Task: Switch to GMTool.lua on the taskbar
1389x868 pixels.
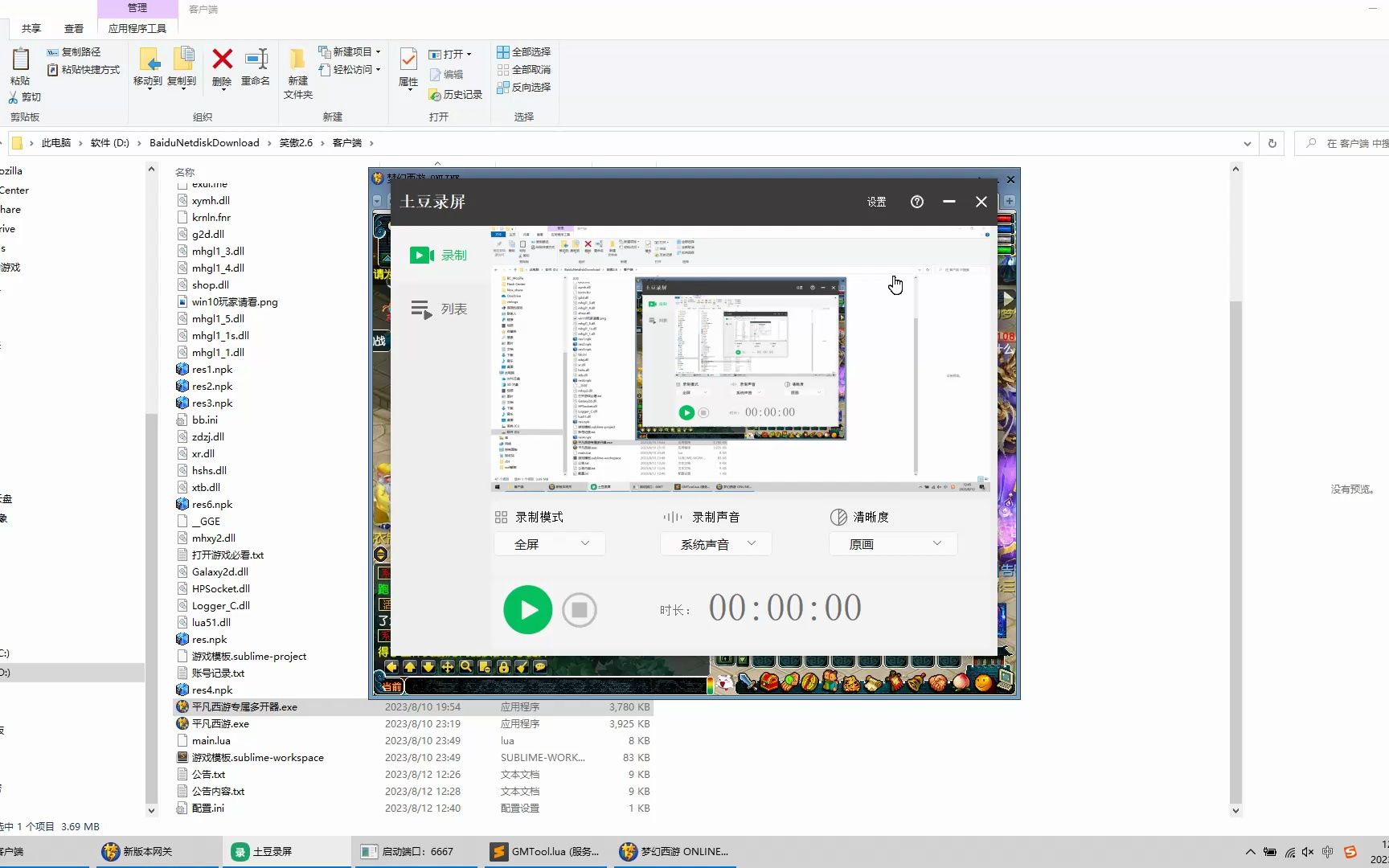Action: coord(547,852)
